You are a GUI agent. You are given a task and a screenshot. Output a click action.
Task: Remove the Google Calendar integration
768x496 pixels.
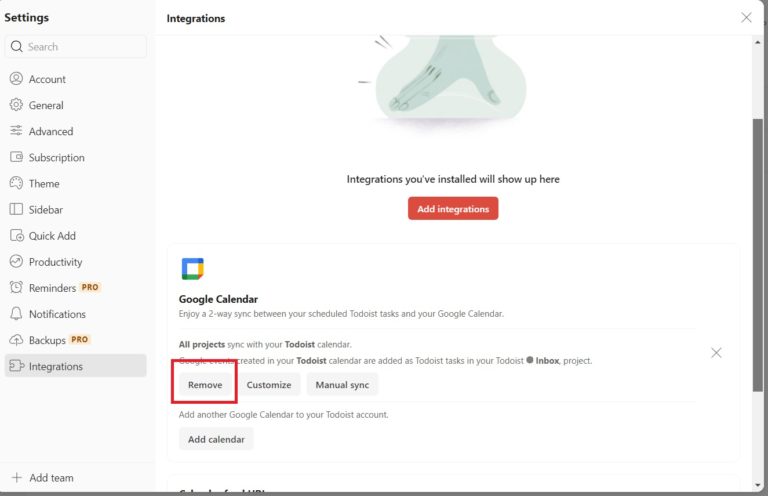pos(205,385)
